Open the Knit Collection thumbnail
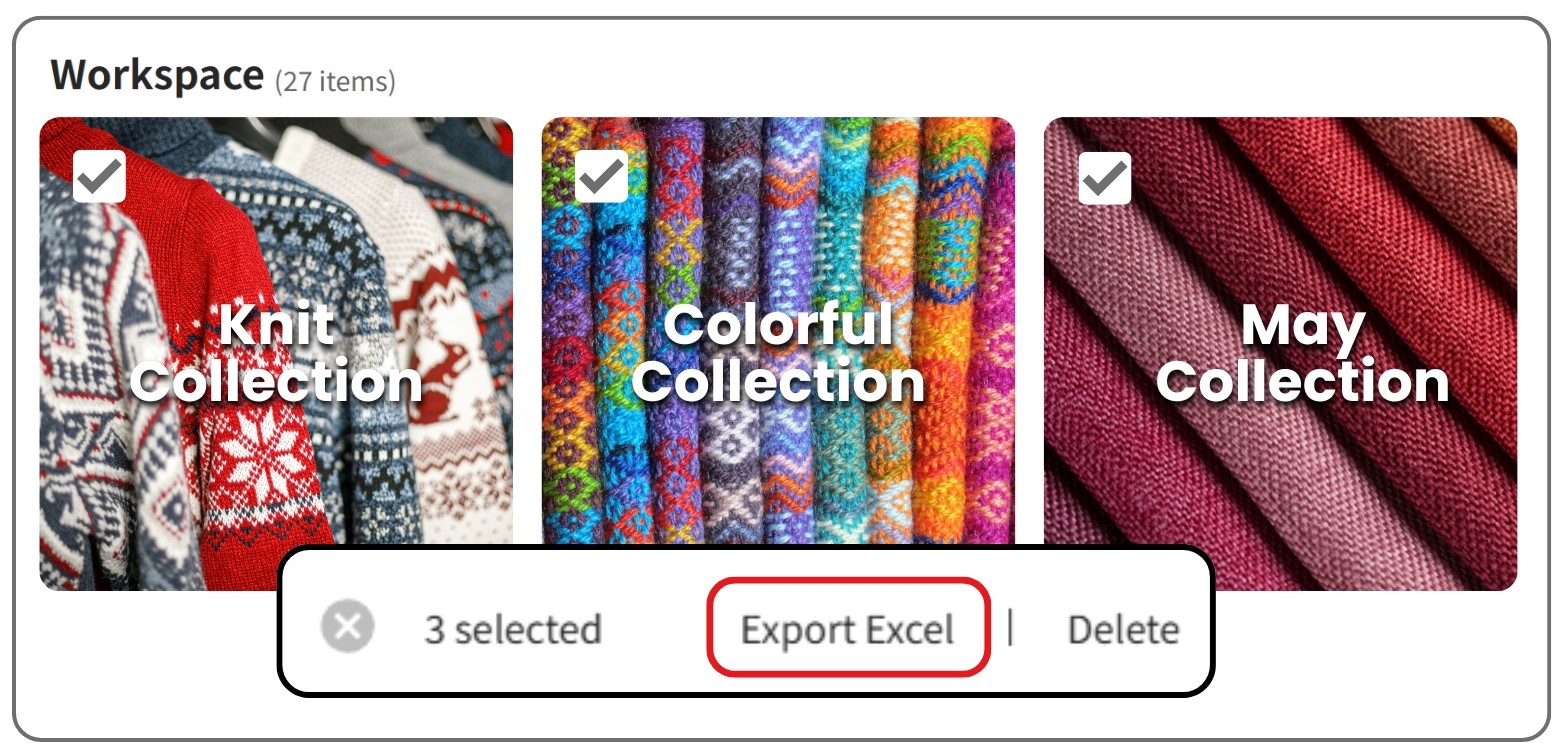 tap(276, 354)
